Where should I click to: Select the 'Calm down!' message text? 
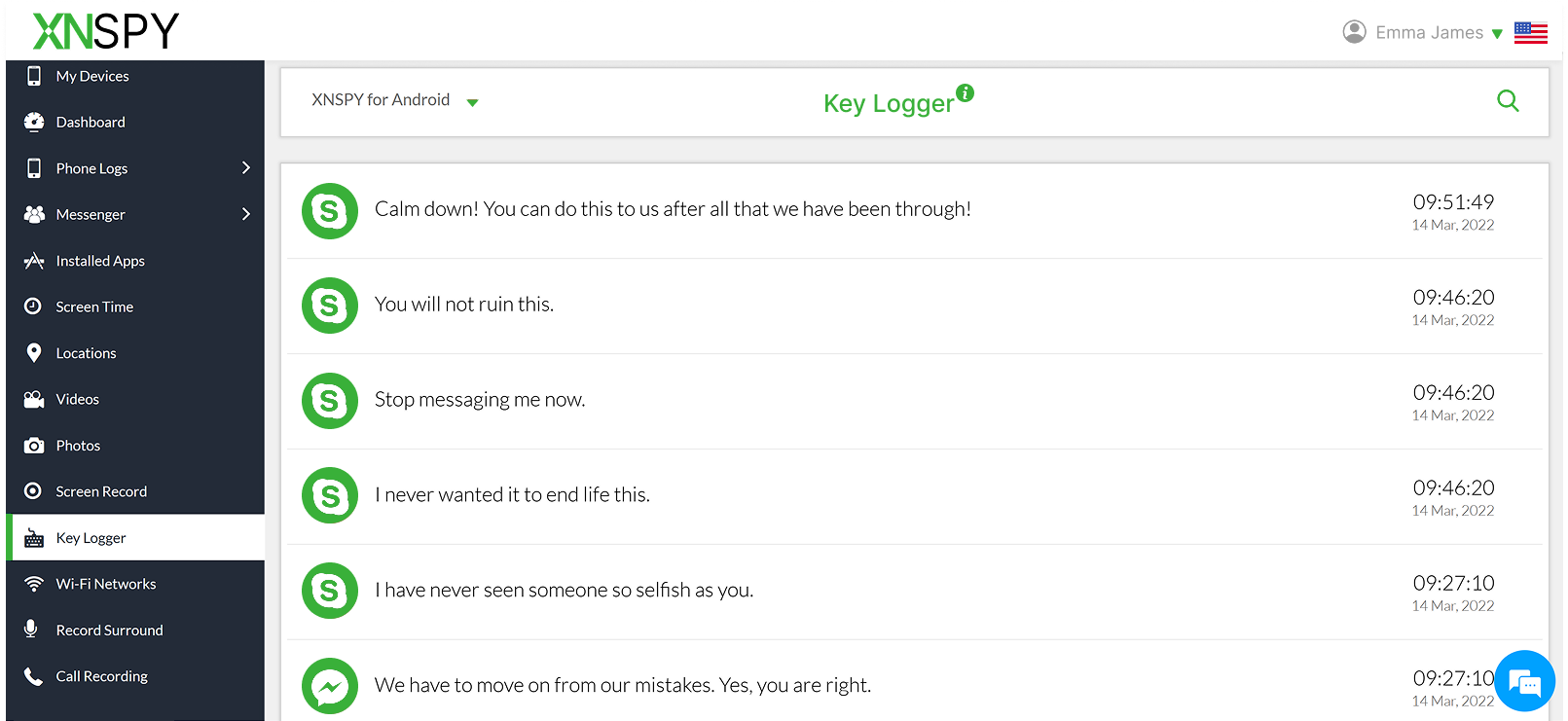point(673,209)
